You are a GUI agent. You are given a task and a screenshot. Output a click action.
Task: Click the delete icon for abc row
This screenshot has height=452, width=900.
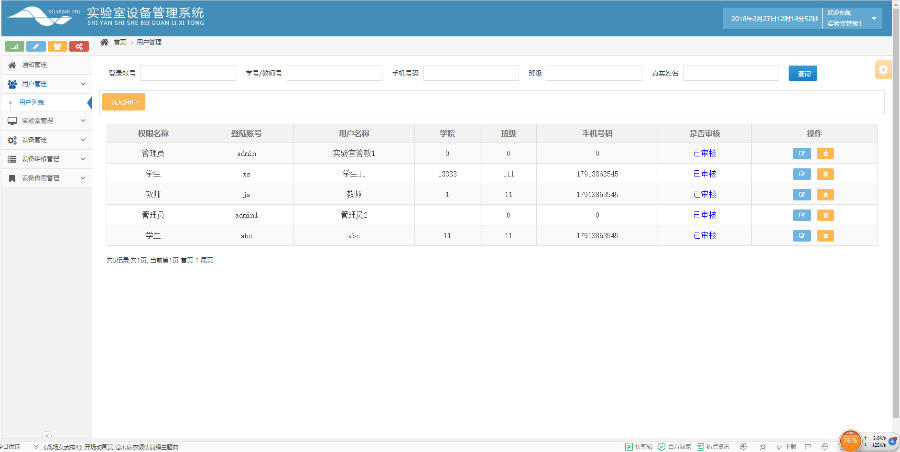pos(825,235)
